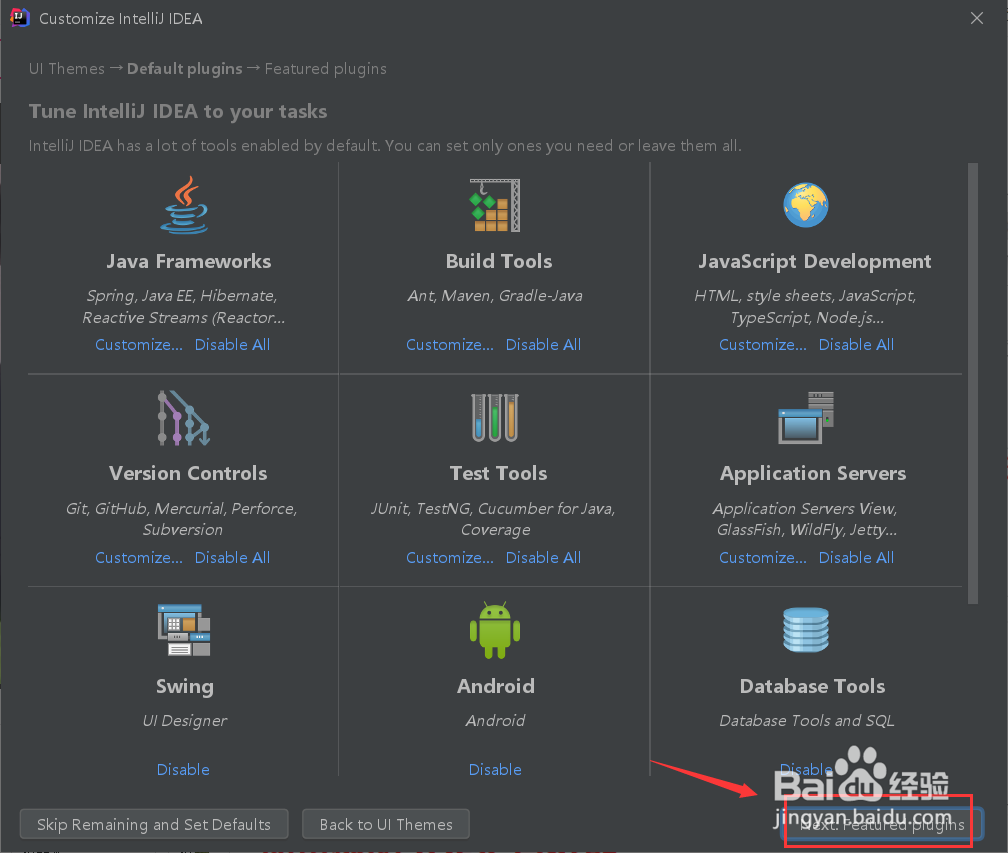Viewport: 1008px width, 853px height.
Task: Select the JavaScript Development heading
Action: pos(814,262)
